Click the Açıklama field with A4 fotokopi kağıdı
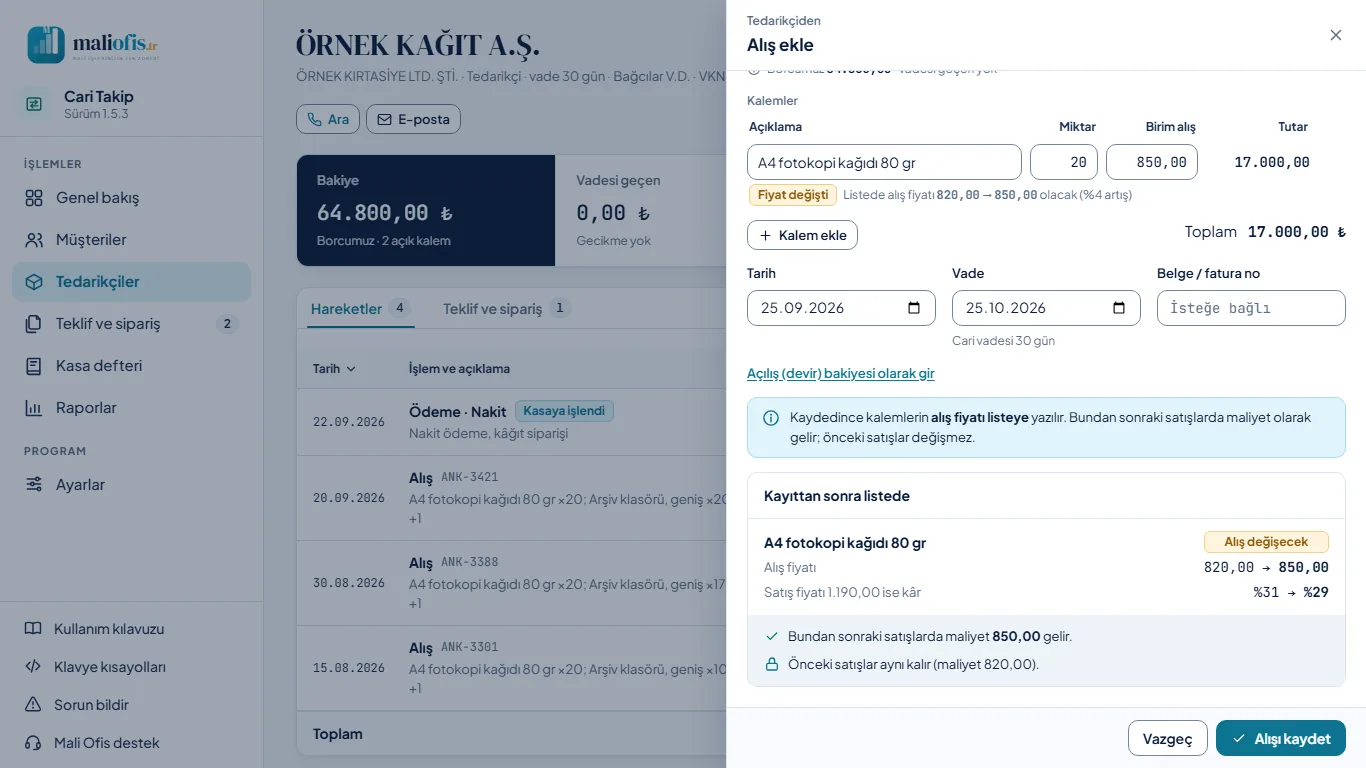 coord(884,162)
